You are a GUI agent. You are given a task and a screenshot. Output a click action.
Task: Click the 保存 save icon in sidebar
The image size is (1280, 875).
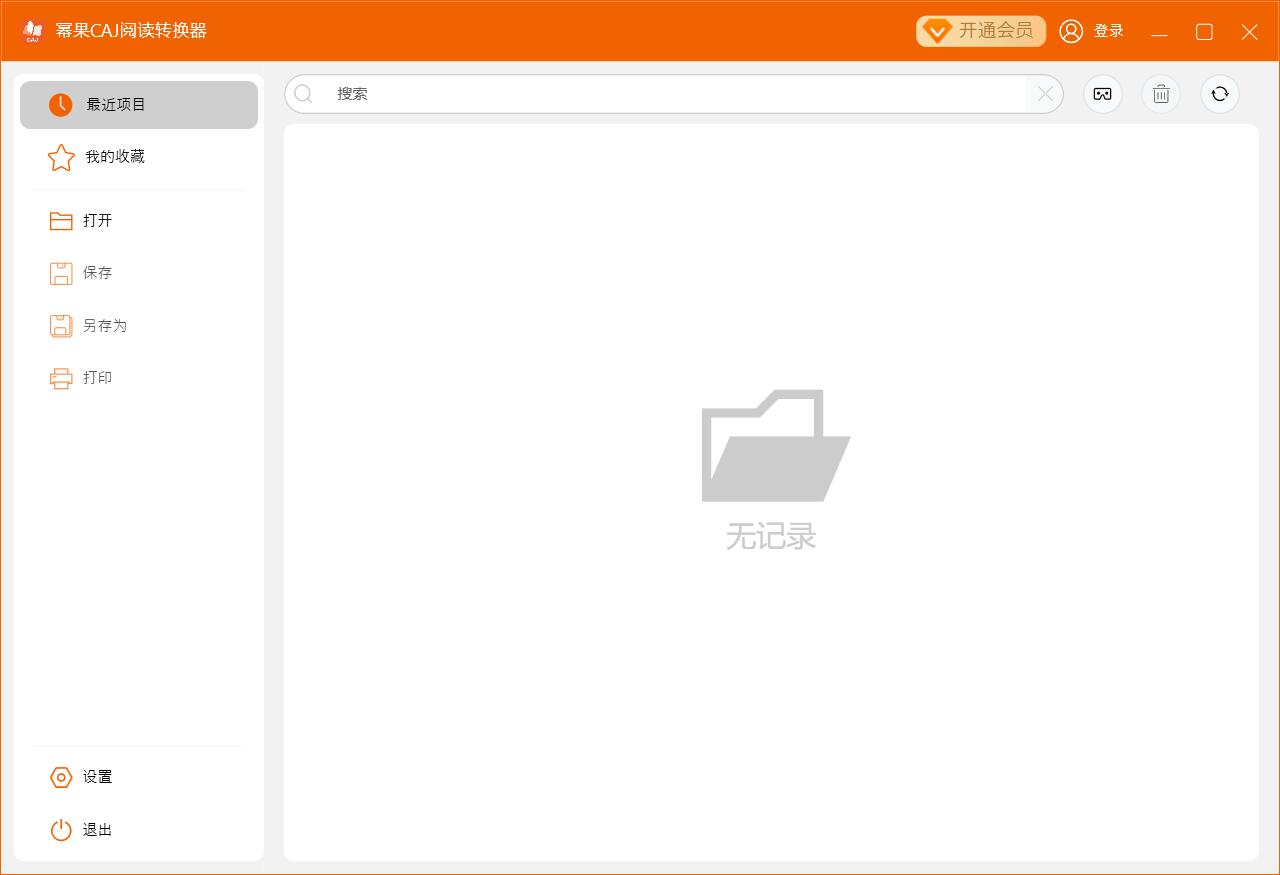pos(60,272)
